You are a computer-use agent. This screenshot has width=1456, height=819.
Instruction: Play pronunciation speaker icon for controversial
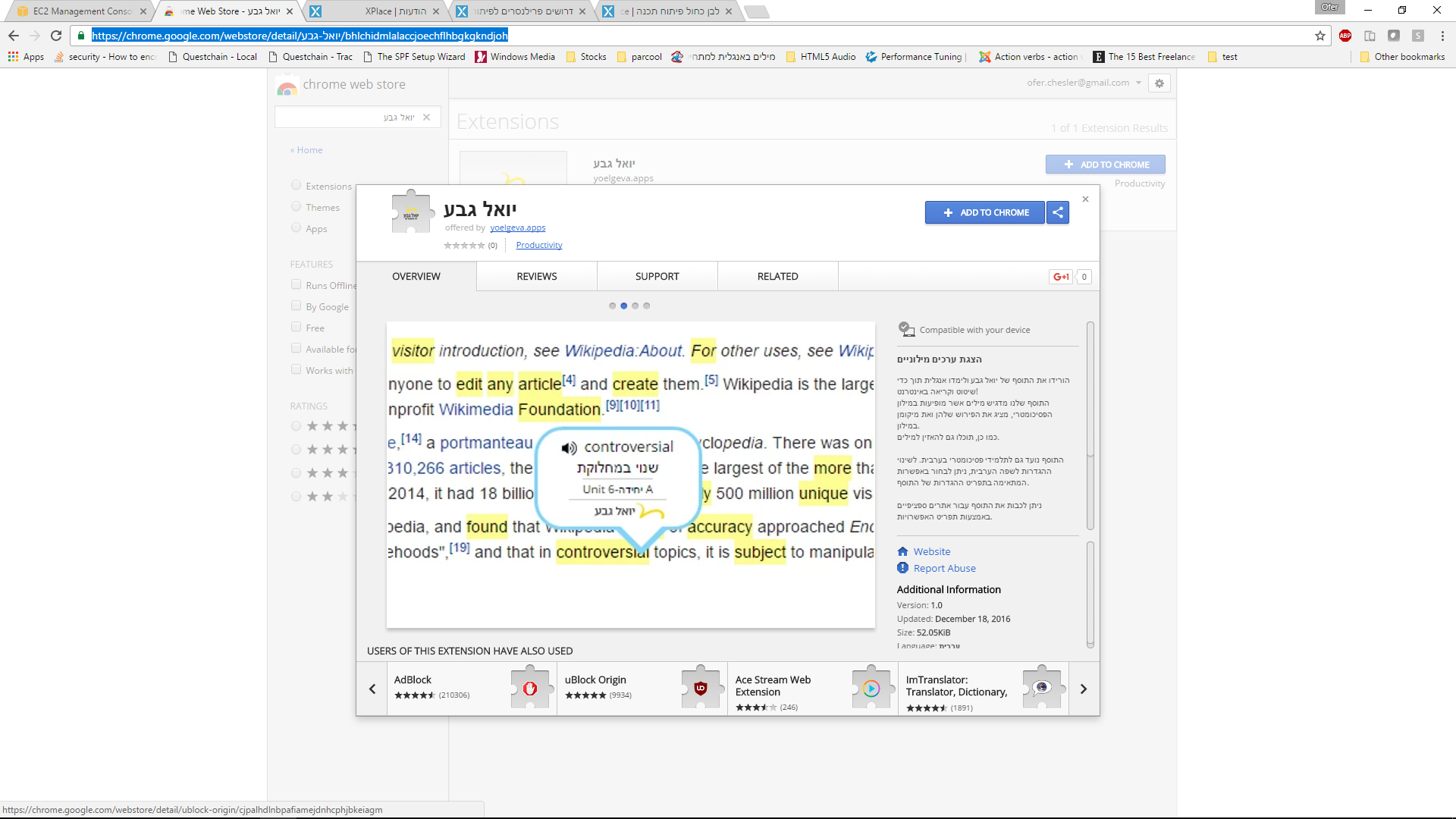pyautogui.click(x=569, y=448)
